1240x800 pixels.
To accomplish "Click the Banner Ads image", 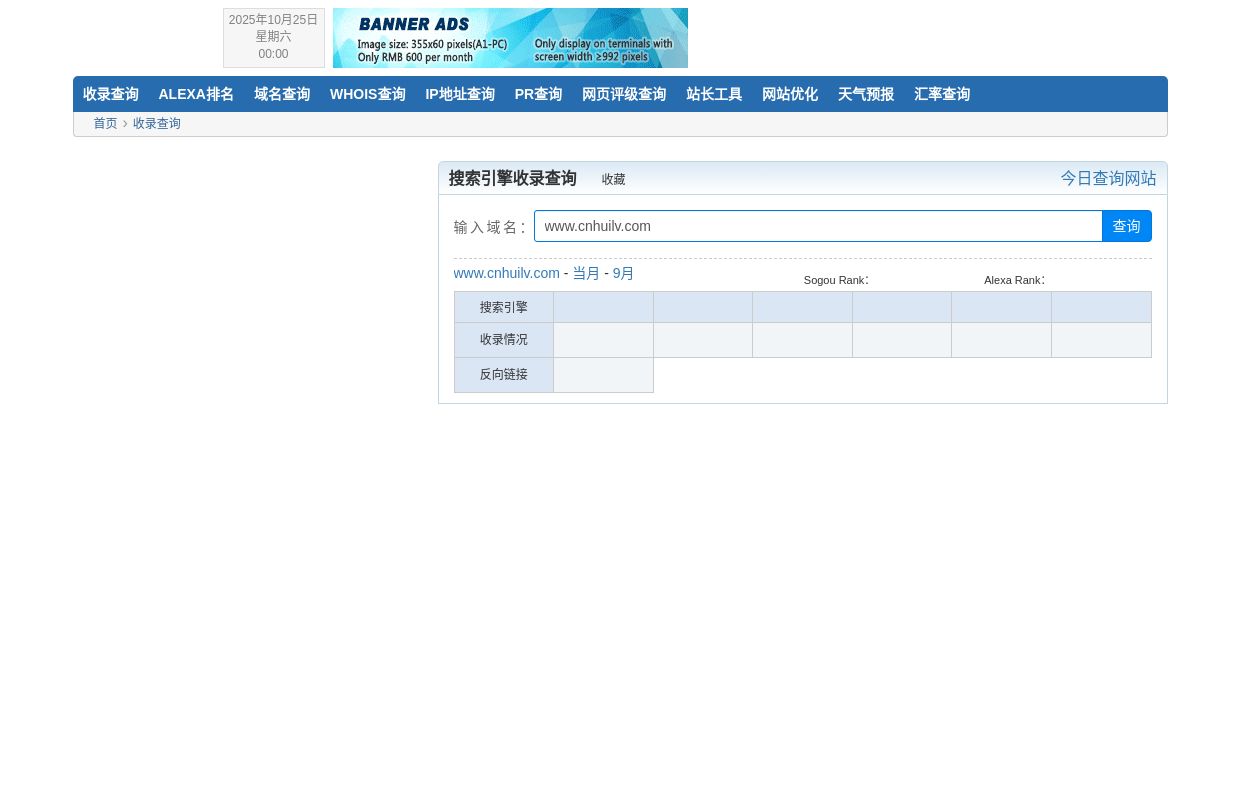I will click(x=510, y=38).
